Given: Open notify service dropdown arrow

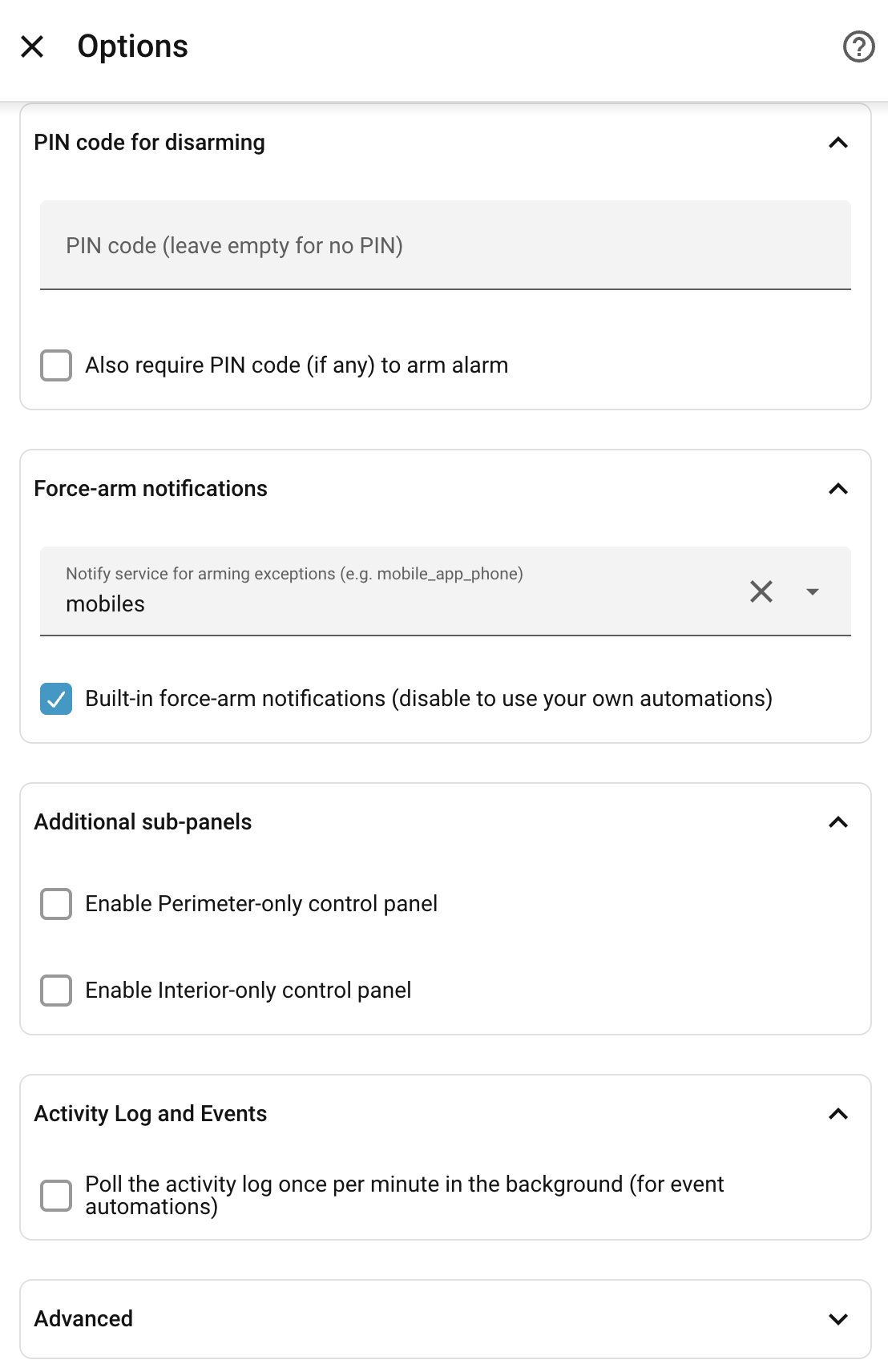Looking at the screenshot, I should [813, 591].
